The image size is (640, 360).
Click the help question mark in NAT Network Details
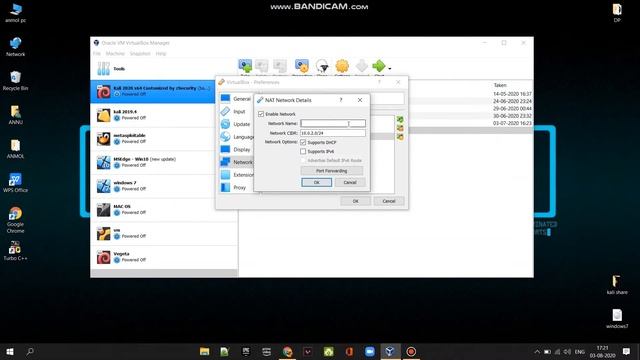(x=341, y=100)
